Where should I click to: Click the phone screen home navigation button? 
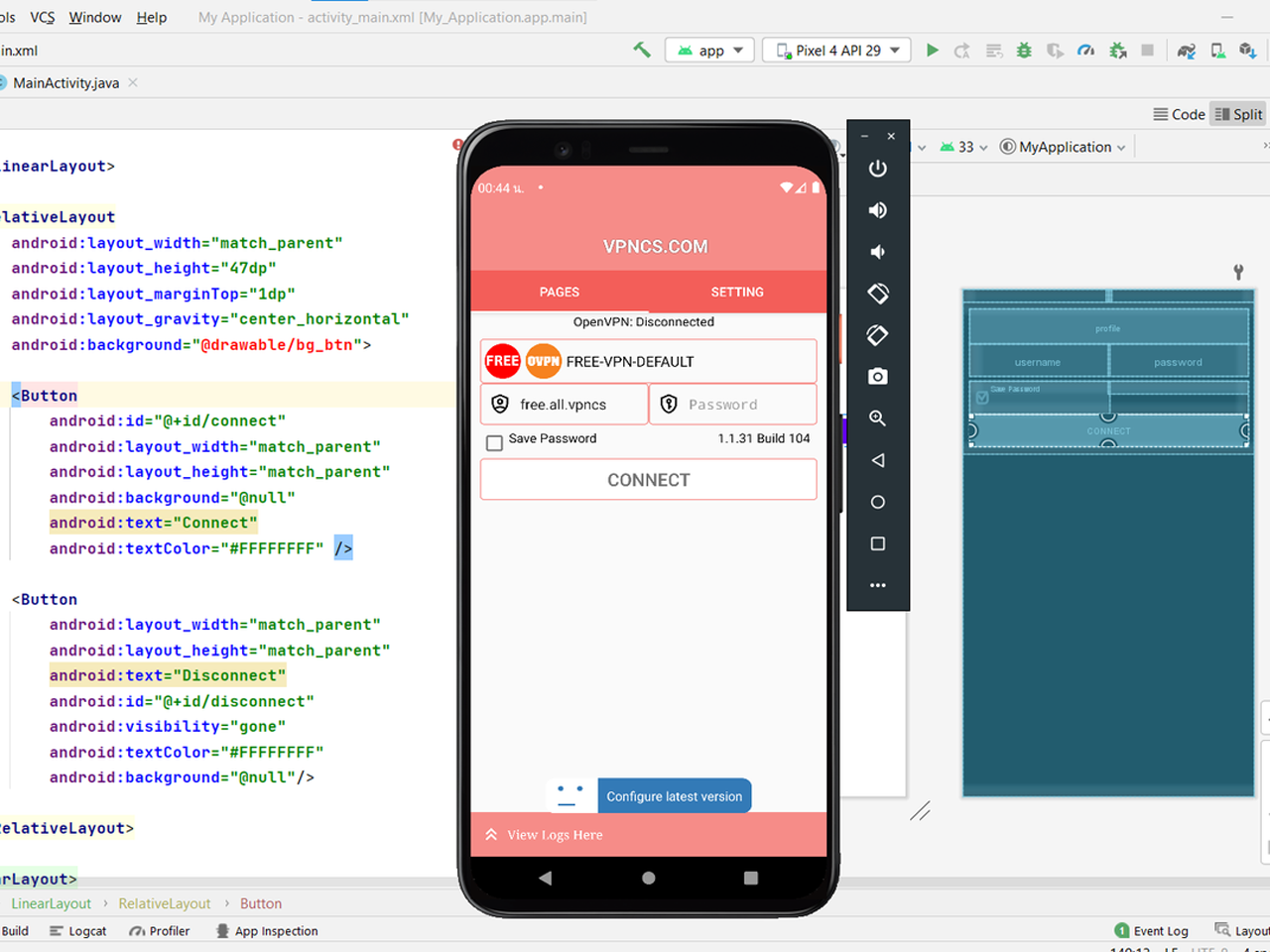(648, 878)
